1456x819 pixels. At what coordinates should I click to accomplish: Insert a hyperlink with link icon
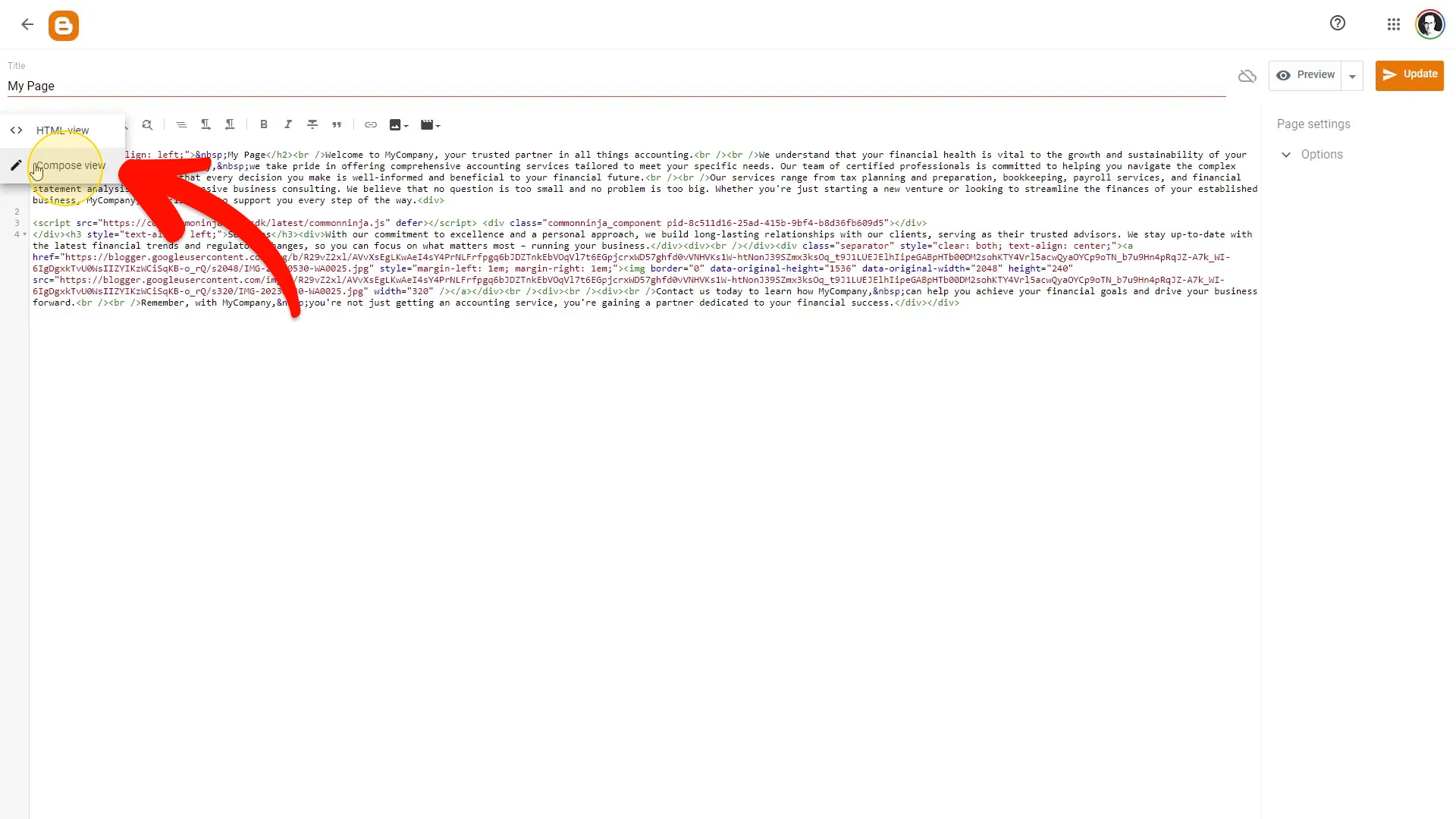(371, 125)
